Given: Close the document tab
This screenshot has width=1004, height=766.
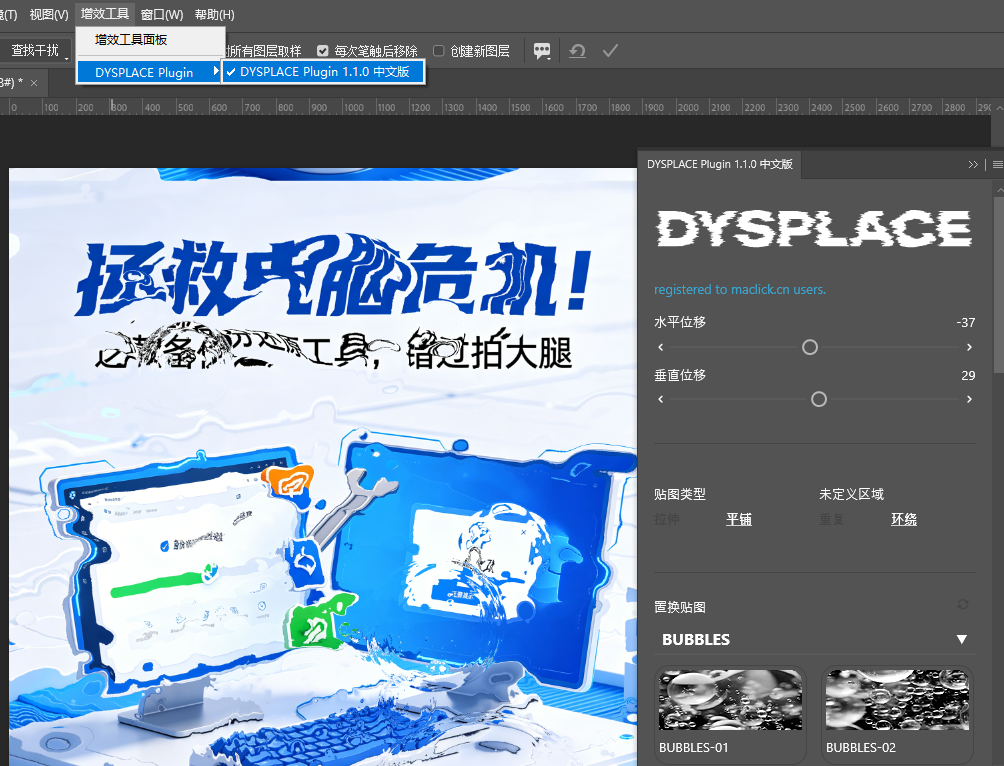Looking at the screenshot, I should pos(34,83).
